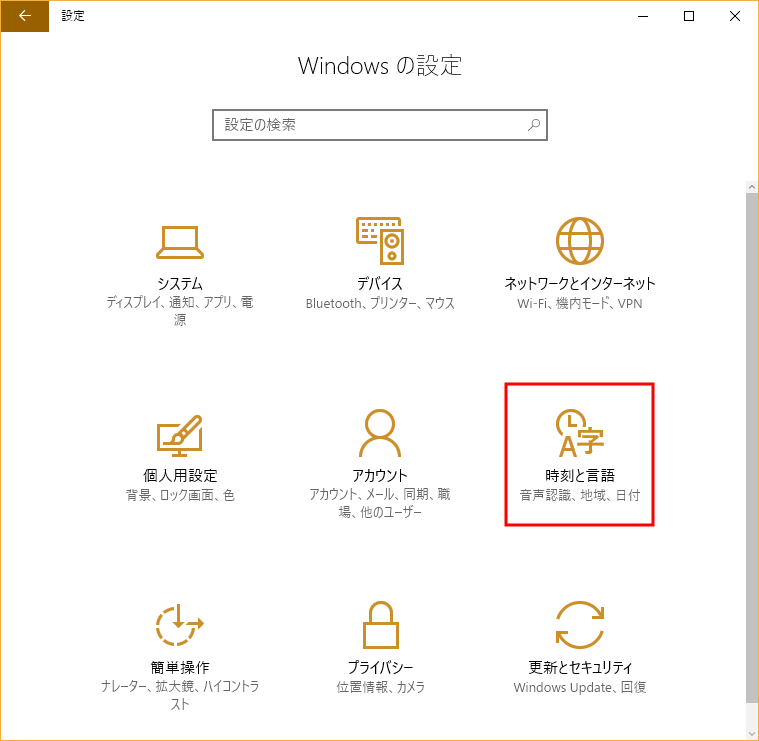The height and width of the screenshot is (741, 759).
Task: Click the Windows Update、回復 description text
Action: [x=580, y=687]
